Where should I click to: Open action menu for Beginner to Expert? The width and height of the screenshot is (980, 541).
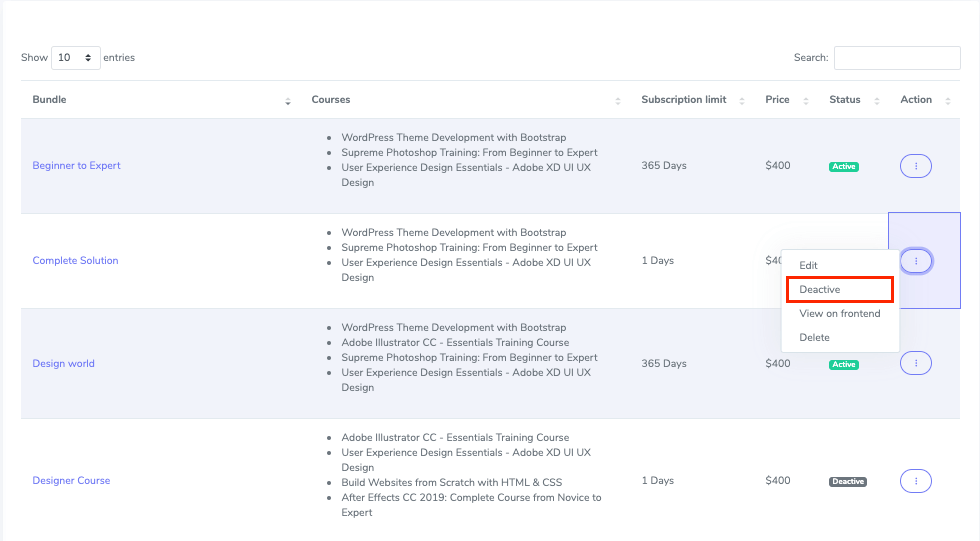coord(915,166)
